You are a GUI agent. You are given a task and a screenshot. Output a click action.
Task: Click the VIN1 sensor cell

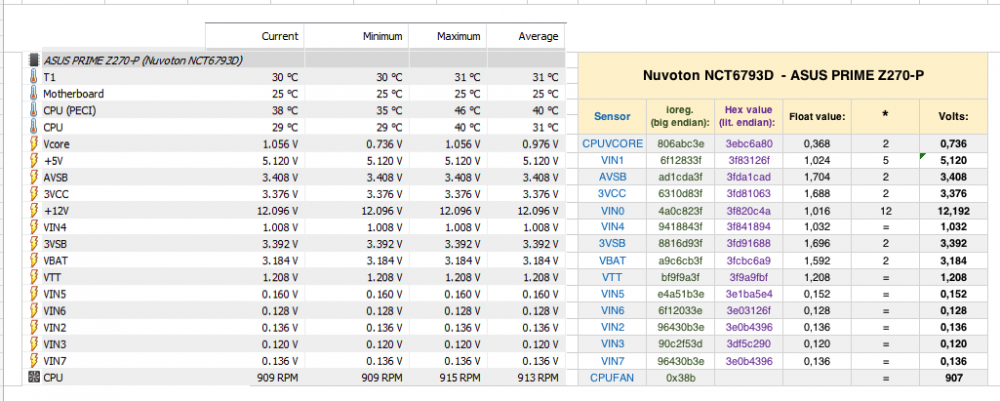coord(612,160)
